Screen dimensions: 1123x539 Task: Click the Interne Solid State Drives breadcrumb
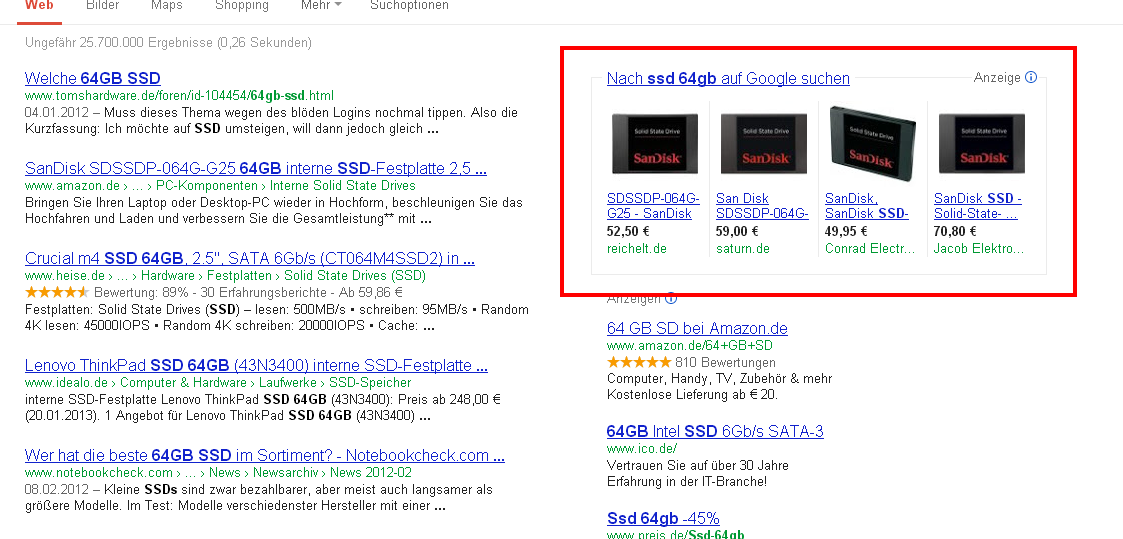[342, 185]
